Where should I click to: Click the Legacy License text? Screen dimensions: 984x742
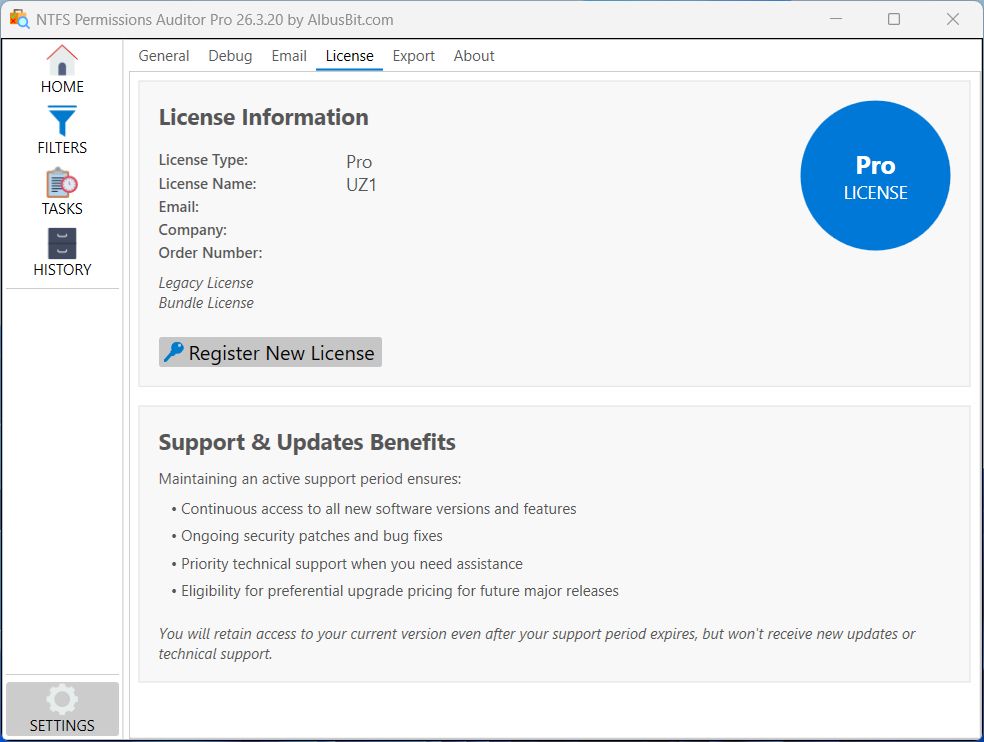[x=206, y=283]
